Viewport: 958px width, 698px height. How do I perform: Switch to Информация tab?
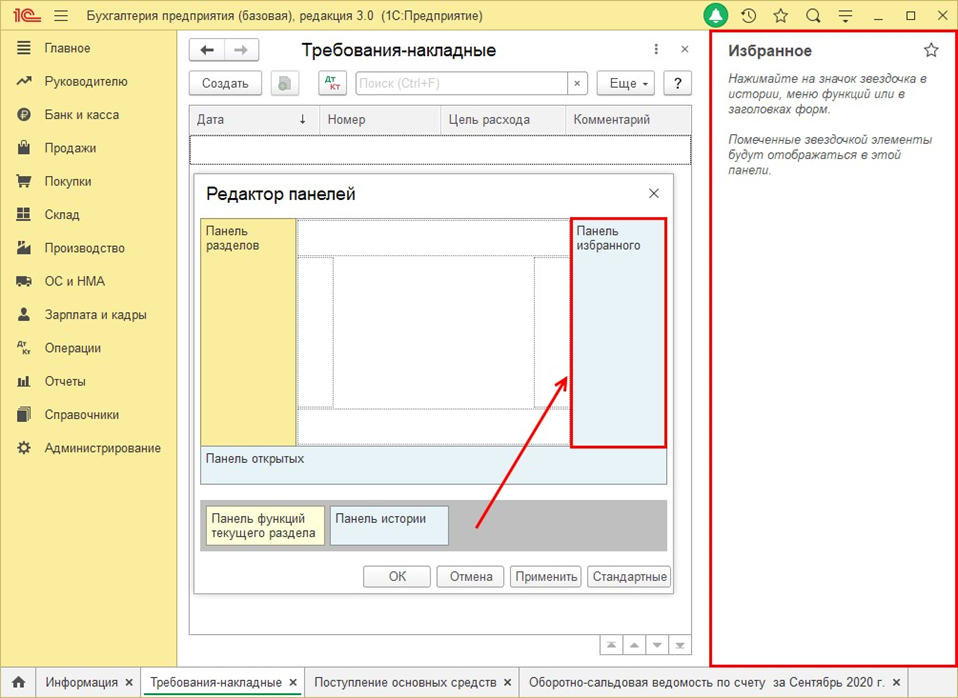81,682
